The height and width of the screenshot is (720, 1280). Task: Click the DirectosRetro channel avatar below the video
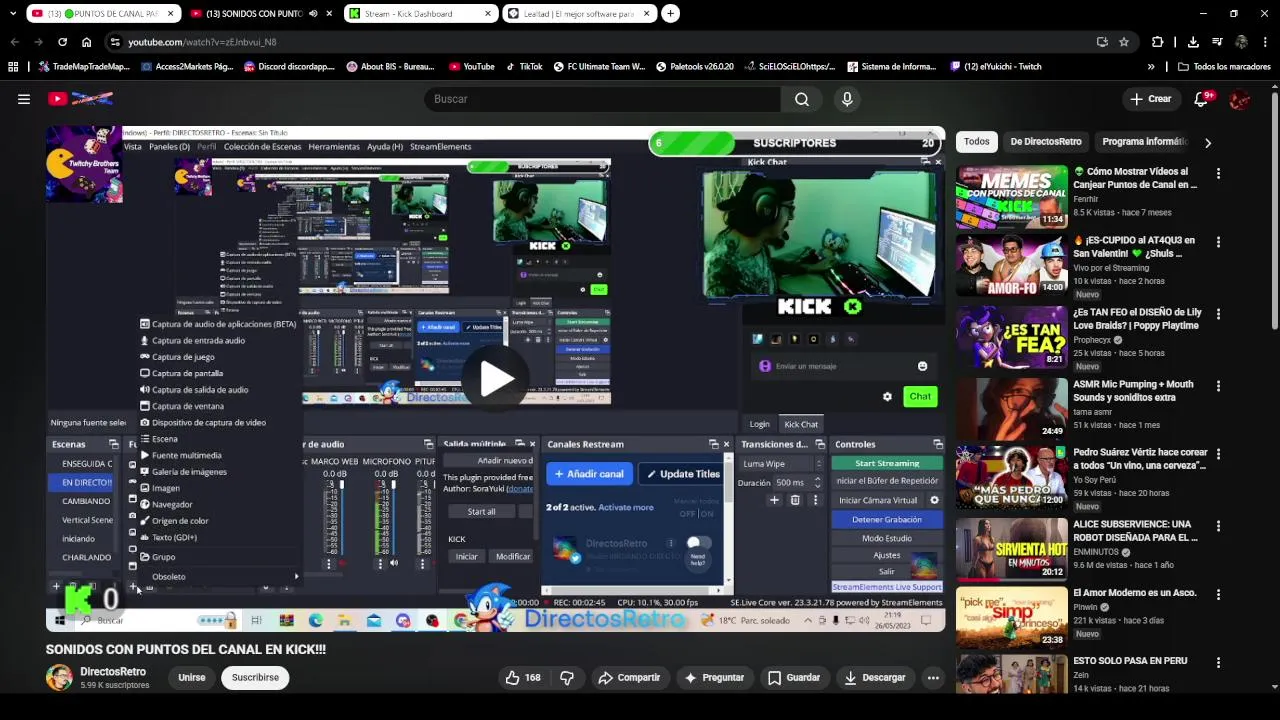[59, 677]
